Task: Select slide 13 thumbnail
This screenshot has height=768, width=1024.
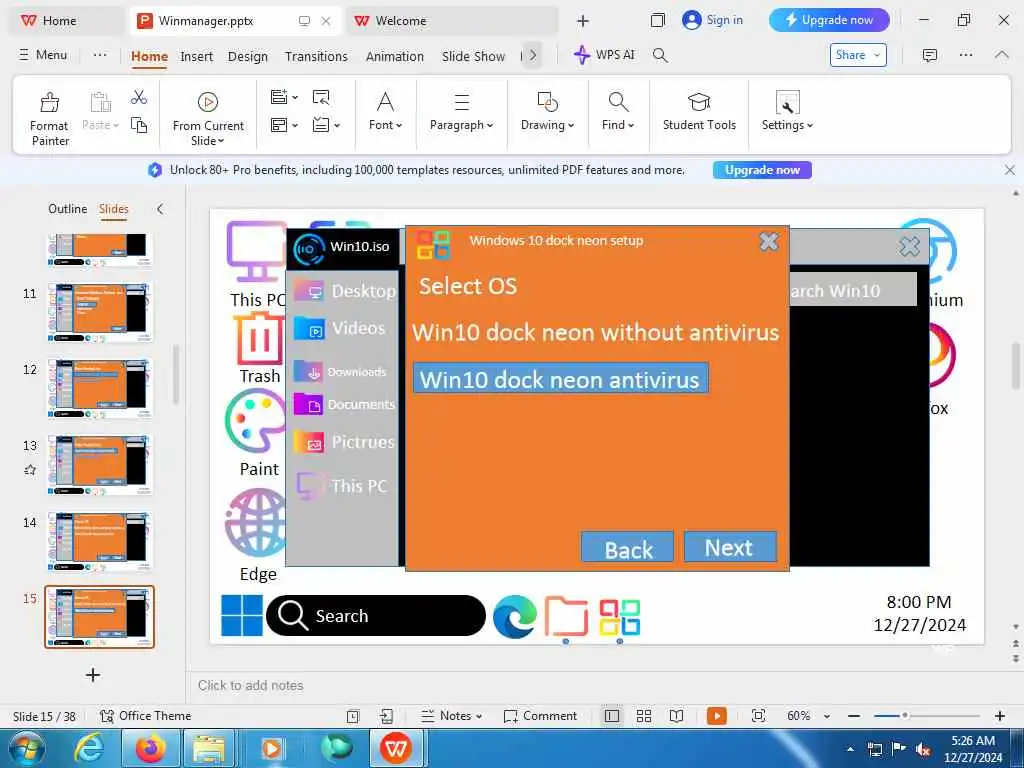Action: pos(100,465)
